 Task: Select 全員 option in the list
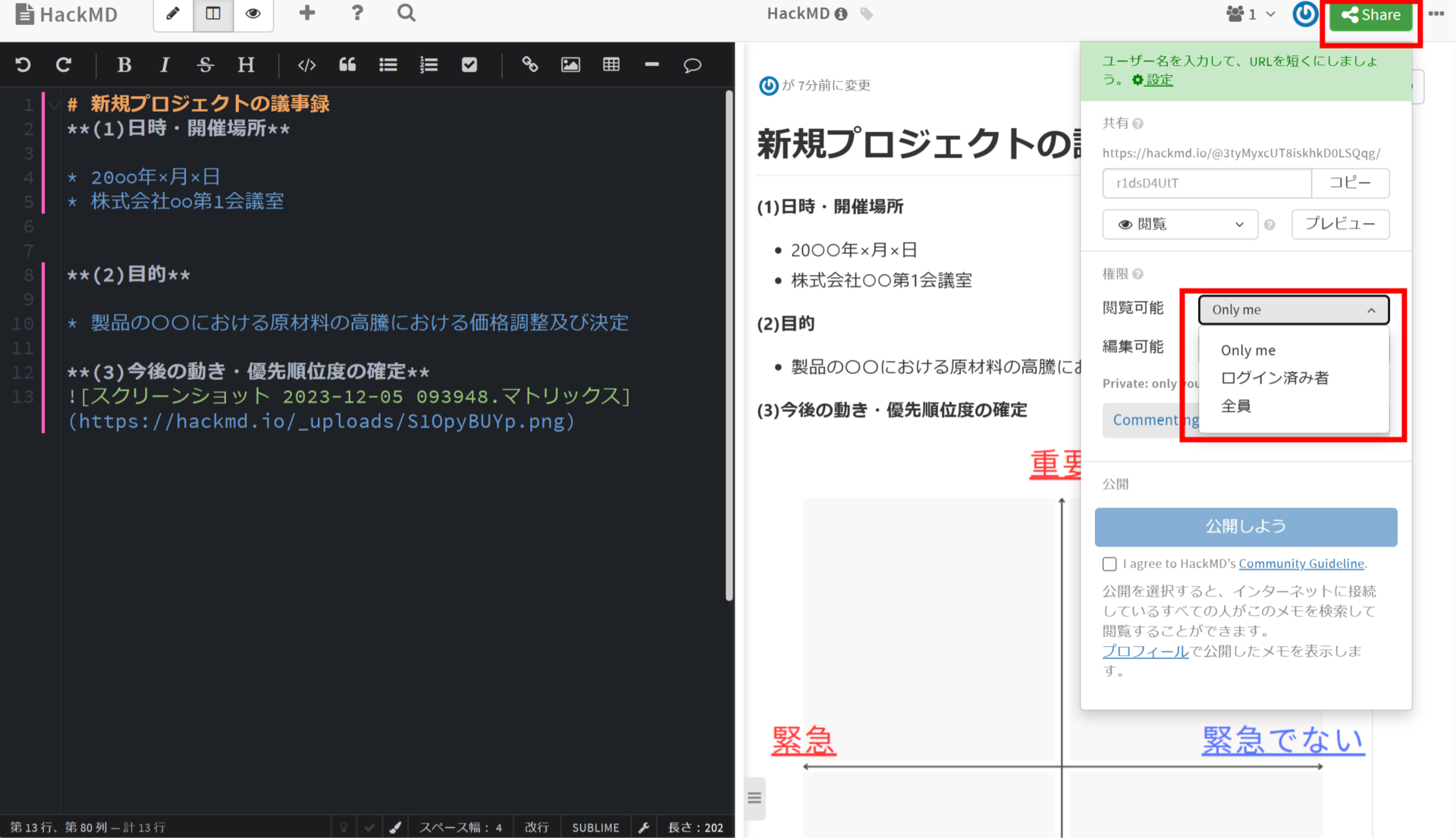click(1236, 406)
